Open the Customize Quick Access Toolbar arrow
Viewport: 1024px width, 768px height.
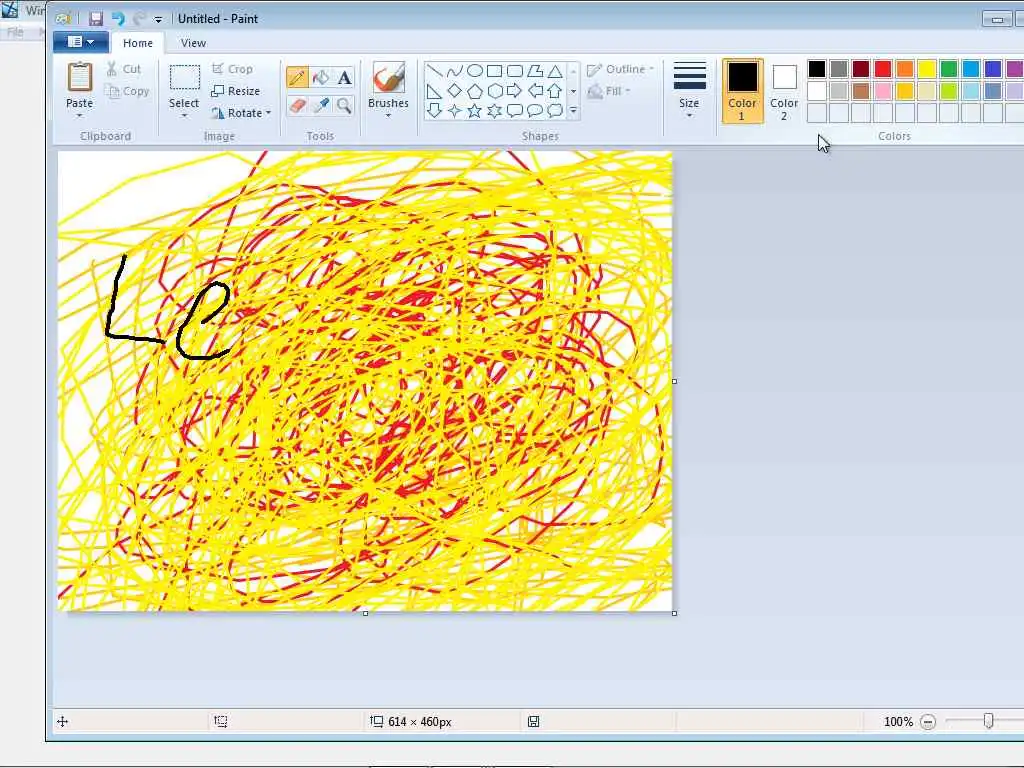tap(158, 20)
